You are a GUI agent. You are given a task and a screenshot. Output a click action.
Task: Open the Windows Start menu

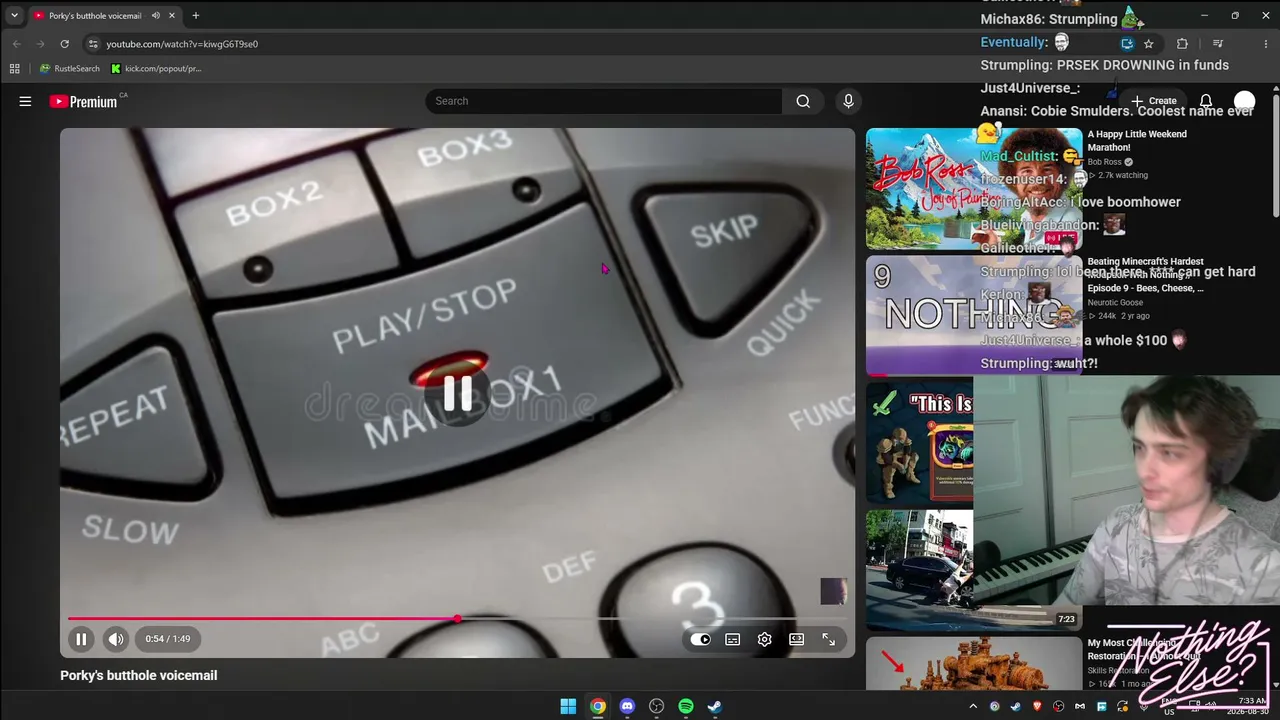pyautogui.click(x=568, y=706)
